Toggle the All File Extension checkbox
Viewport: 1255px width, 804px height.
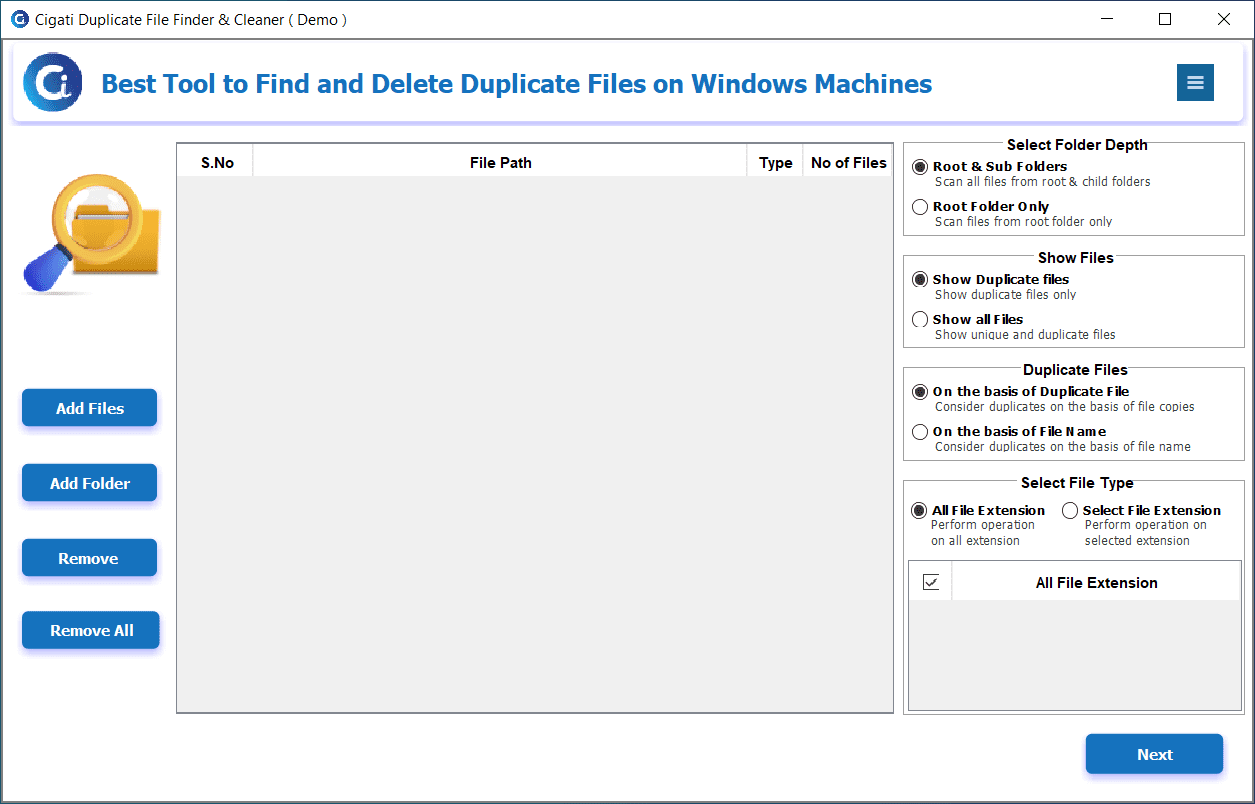point(931,582)
